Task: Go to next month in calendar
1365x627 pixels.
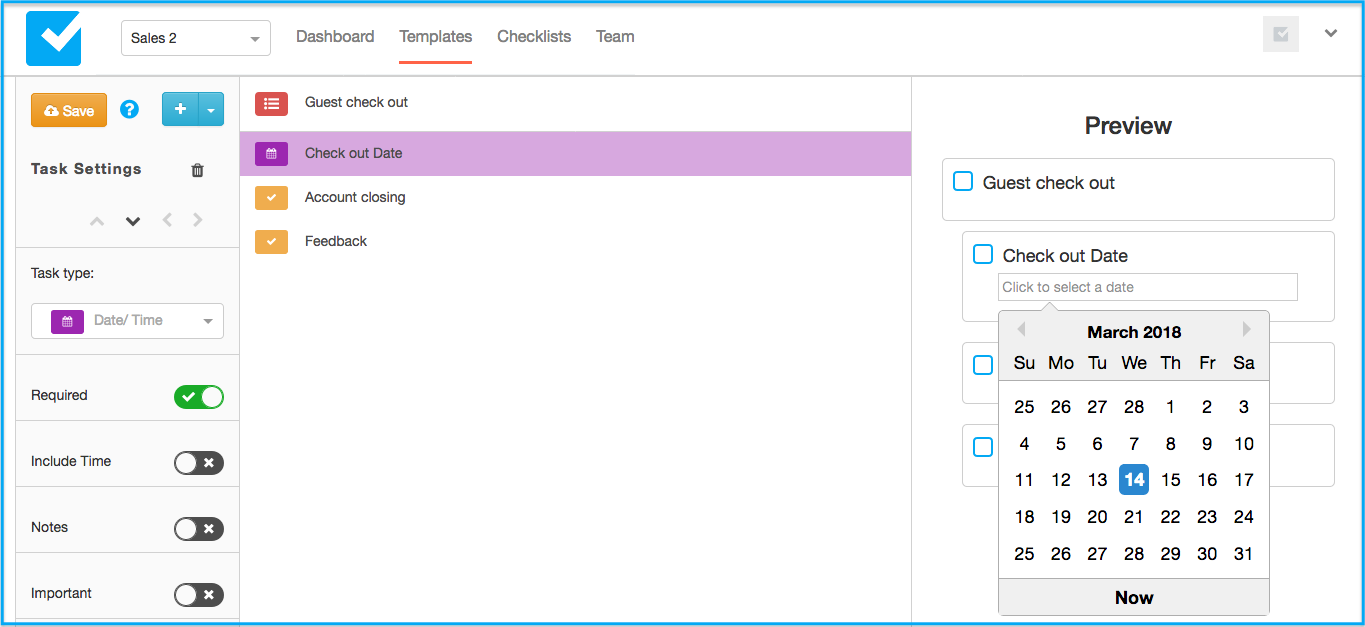Action: click(1246, 330)
